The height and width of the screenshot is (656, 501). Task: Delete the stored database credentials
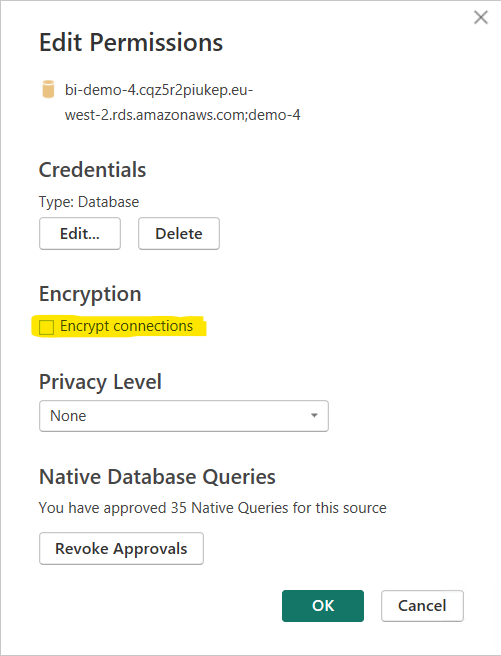[179, 233]
